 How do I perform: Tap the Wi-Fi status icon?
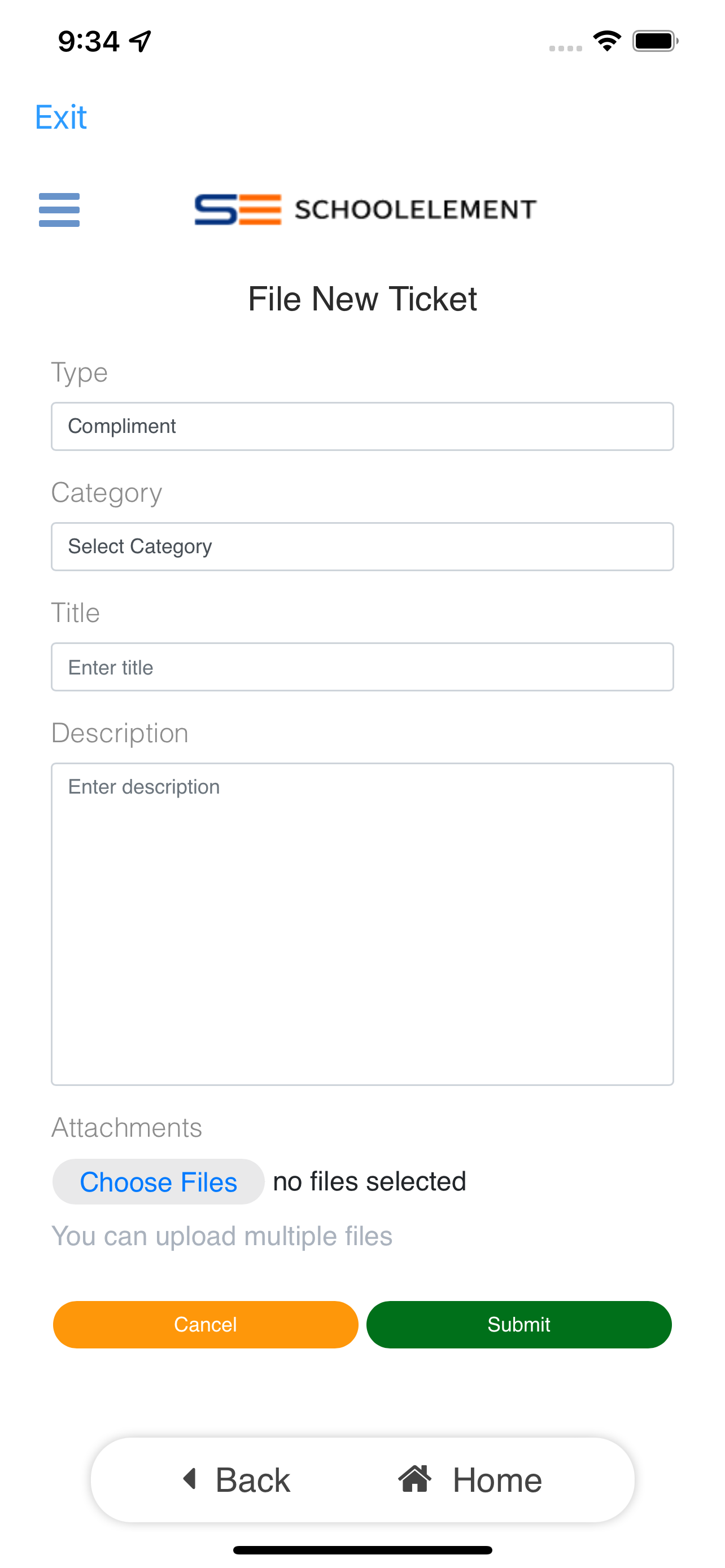coord(607,41)
